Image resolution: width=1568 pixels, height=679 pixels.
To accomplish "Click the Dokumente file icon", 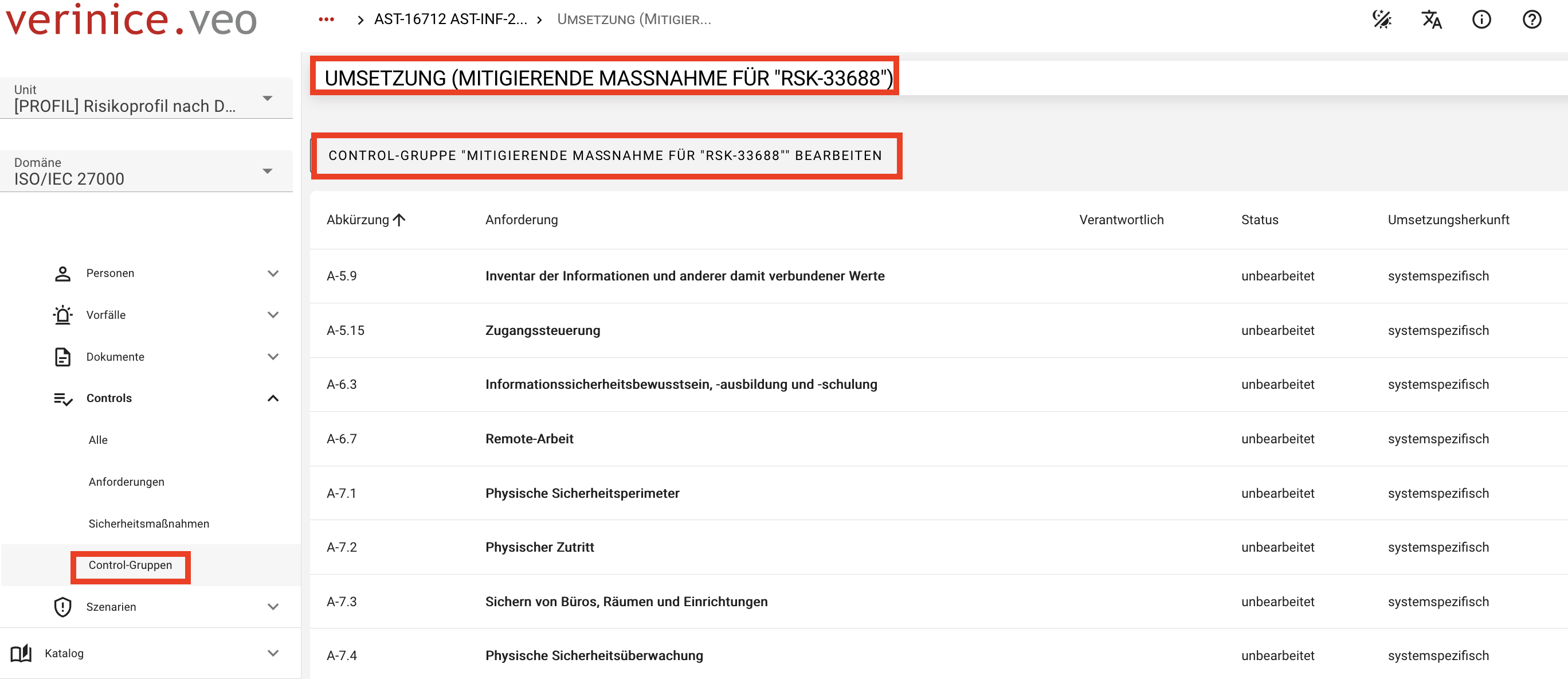I will tap(62, 357).
